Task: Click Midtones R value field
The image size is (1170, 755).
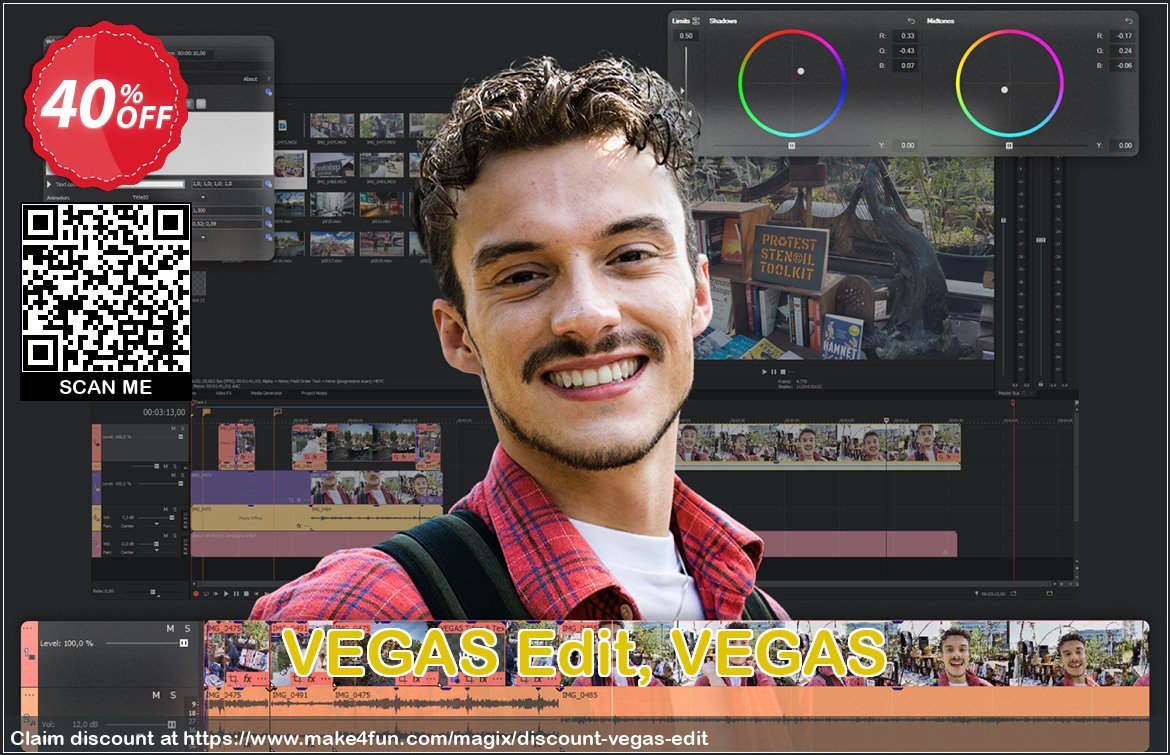Action: (x=1124, y=36)
